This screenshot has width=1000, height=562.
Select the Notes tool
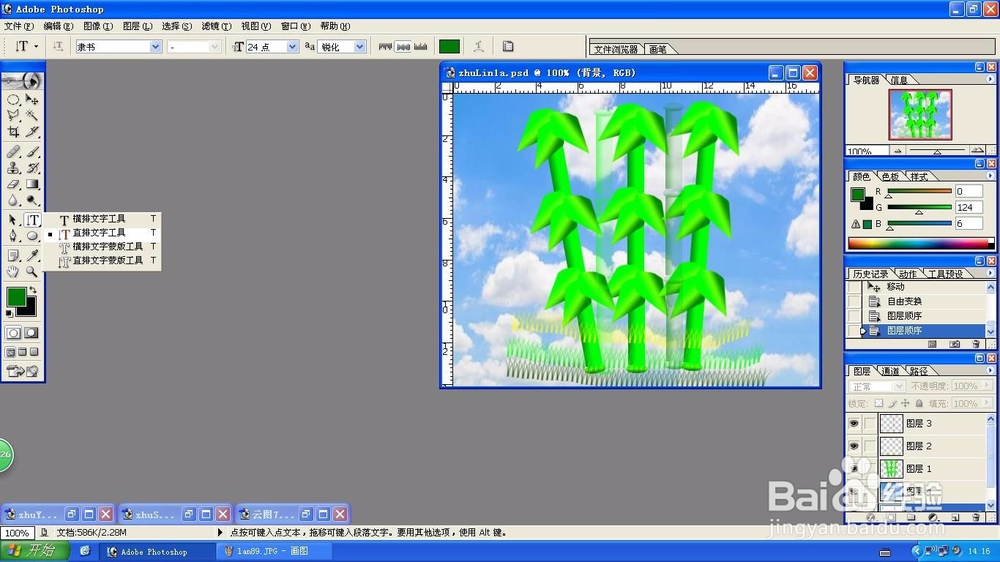[13, 256]
